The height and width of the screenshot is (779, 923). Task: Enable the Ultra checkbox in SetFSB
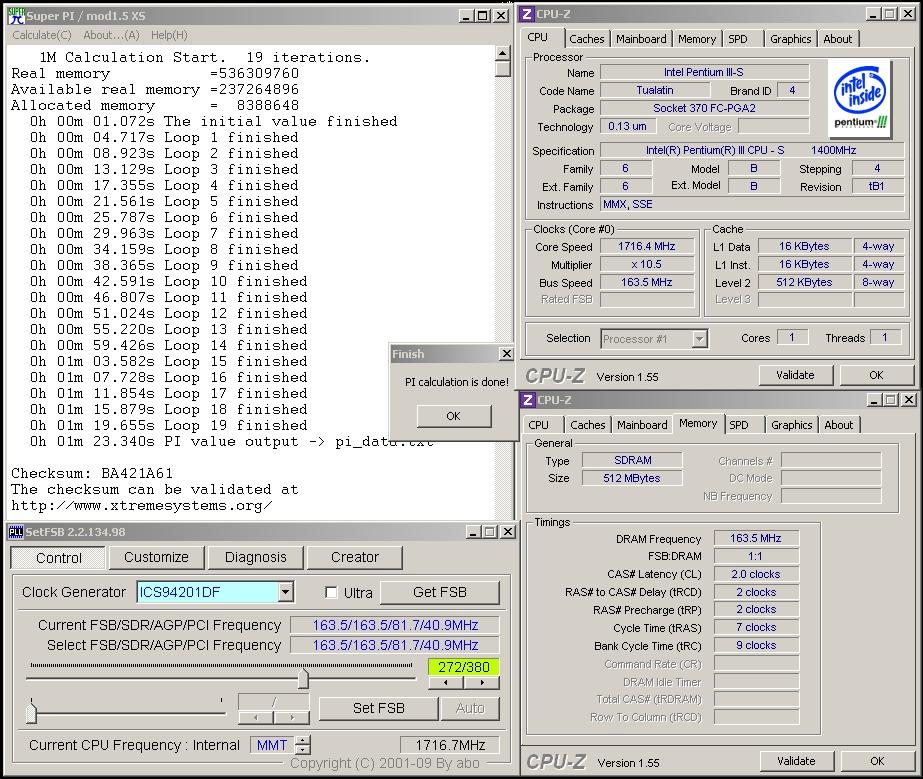pos(331,592)
